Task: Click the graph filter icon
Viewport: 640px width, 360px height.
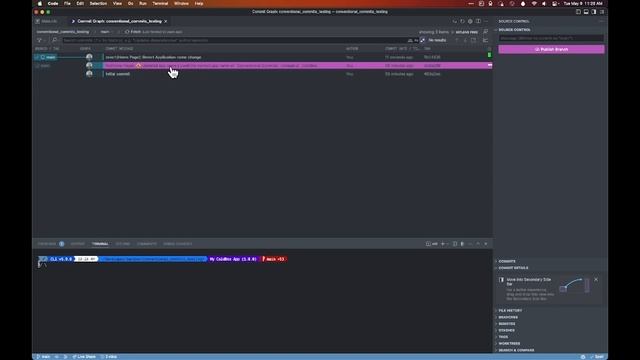Action: (40, 40)
